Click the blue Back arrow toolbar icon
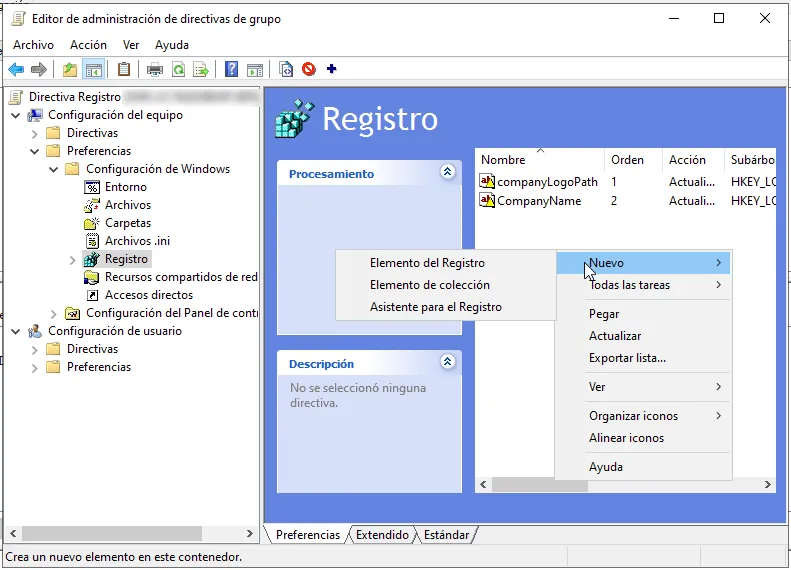This screenshot has height=570, width=791. pyautogui.click(x=17, y=69)
